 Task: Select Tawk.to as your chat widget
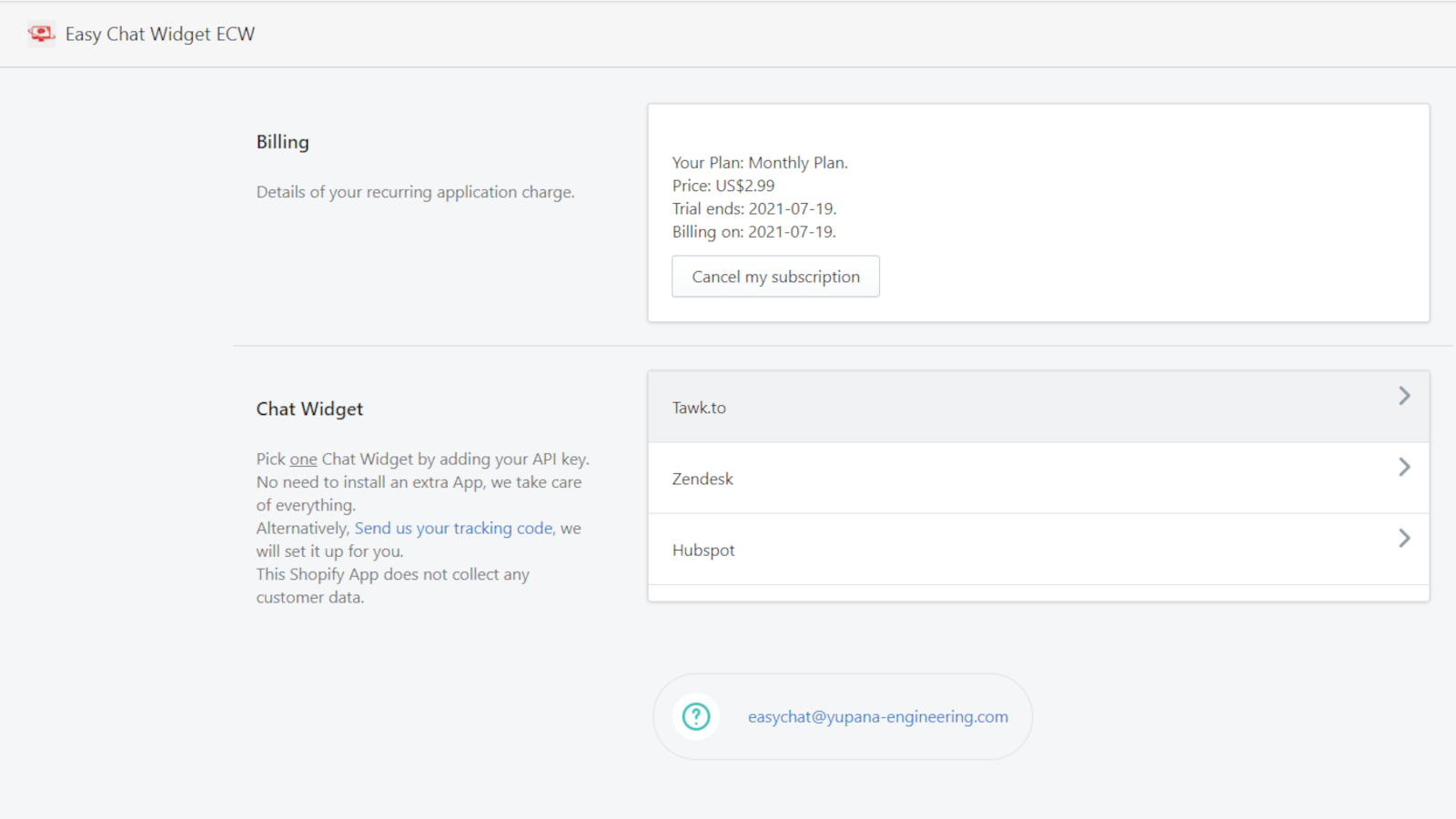pyautogui.click(x=699, y=407)
